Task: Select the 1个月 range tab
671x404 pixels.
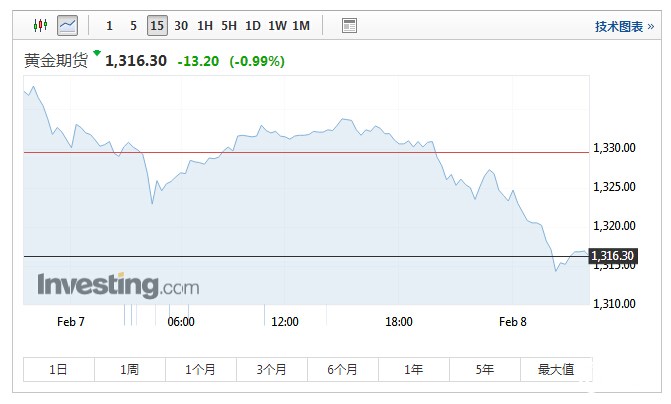Action: point(201,369)
